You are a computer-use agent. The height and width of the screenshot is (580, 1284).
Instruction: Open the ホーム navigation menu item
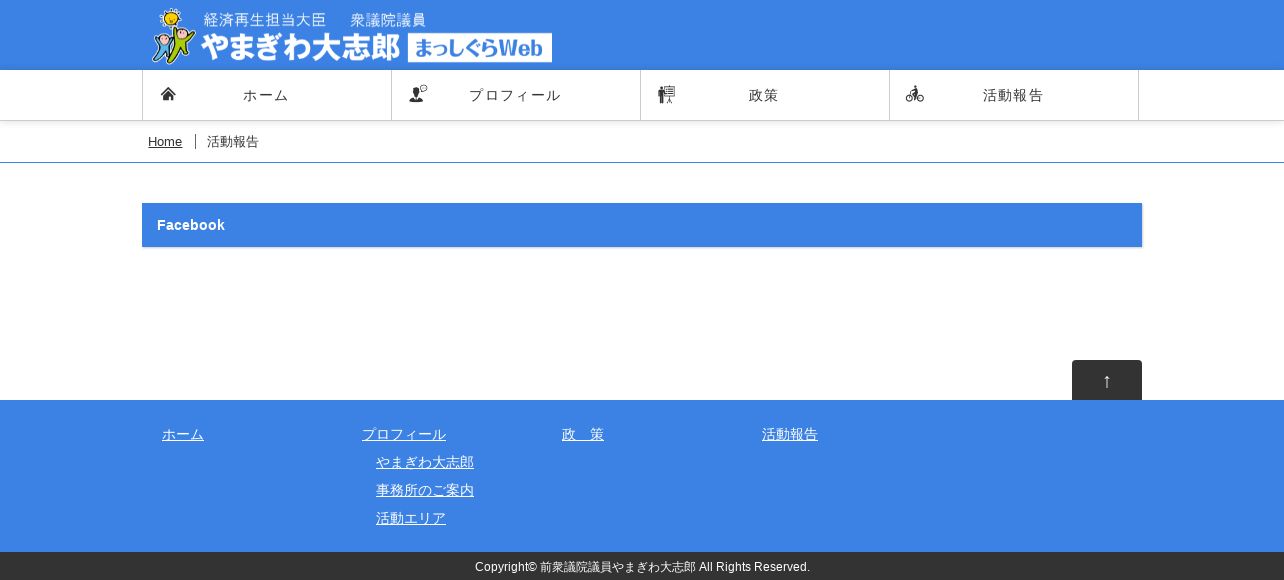point(267,95)
